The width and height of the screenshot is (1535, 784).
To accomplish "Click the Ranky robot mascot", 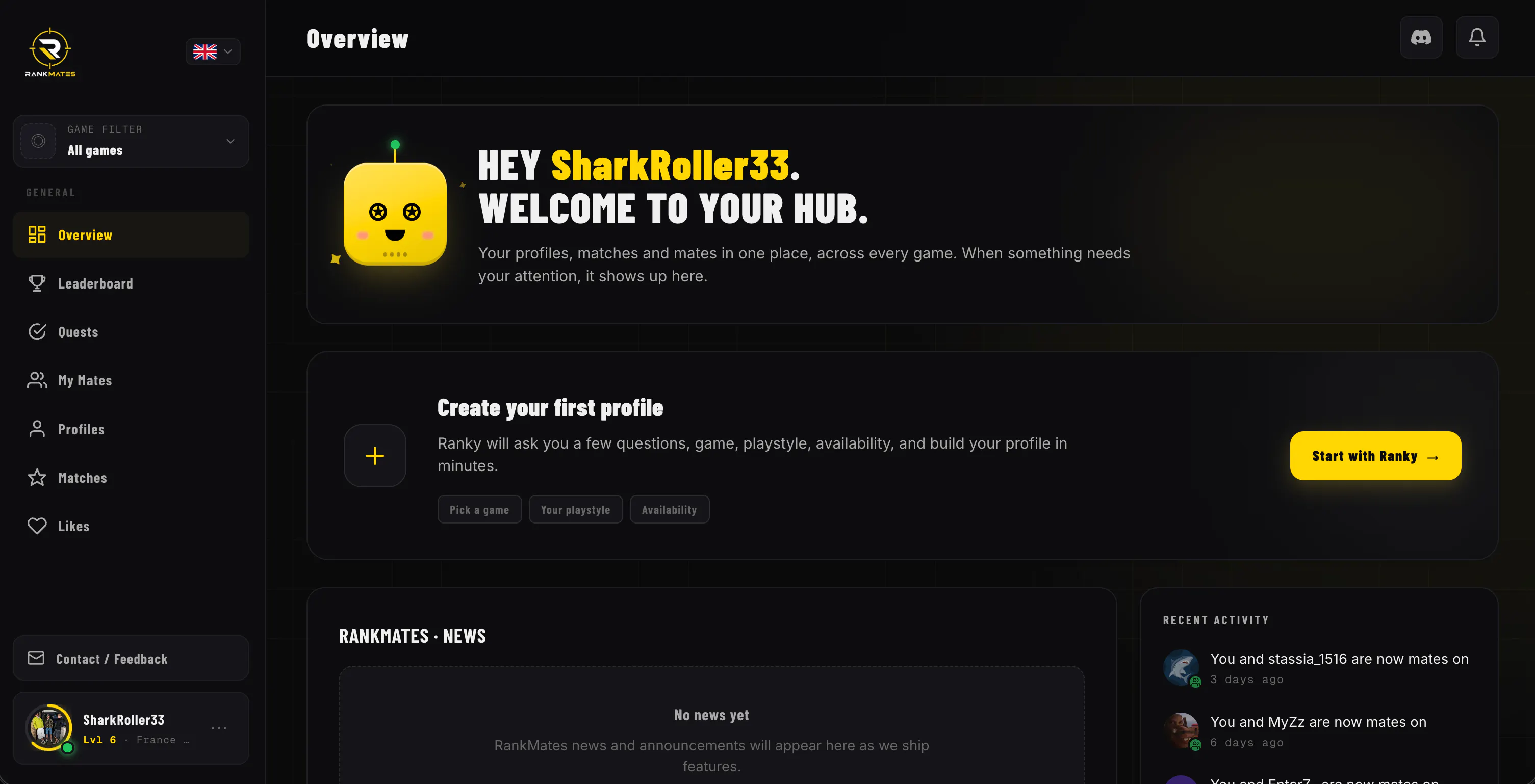I will (395, 204).
